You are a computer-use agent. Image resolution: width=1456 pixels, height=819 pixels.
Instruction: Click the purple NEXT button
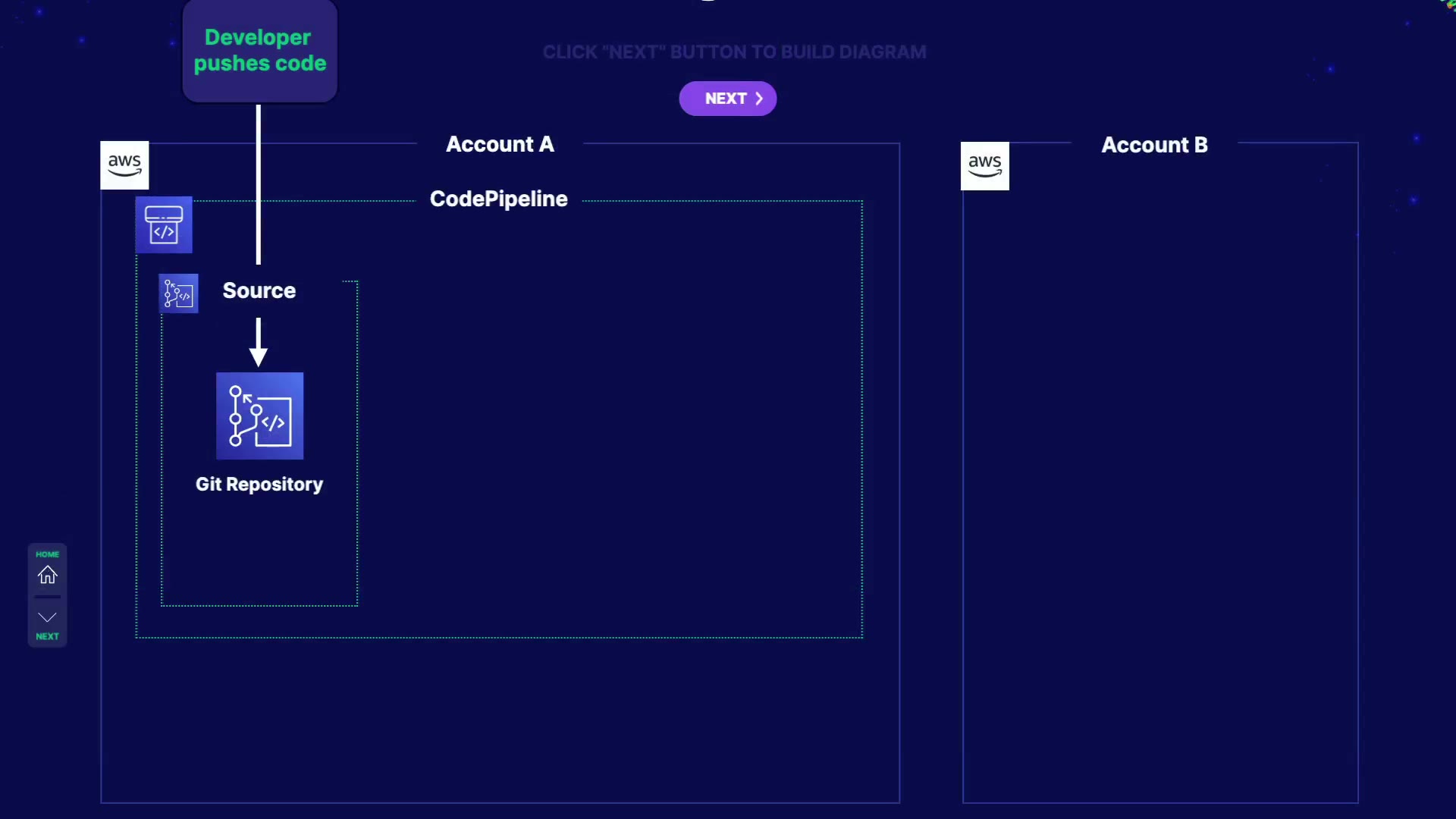pos(726,99)
